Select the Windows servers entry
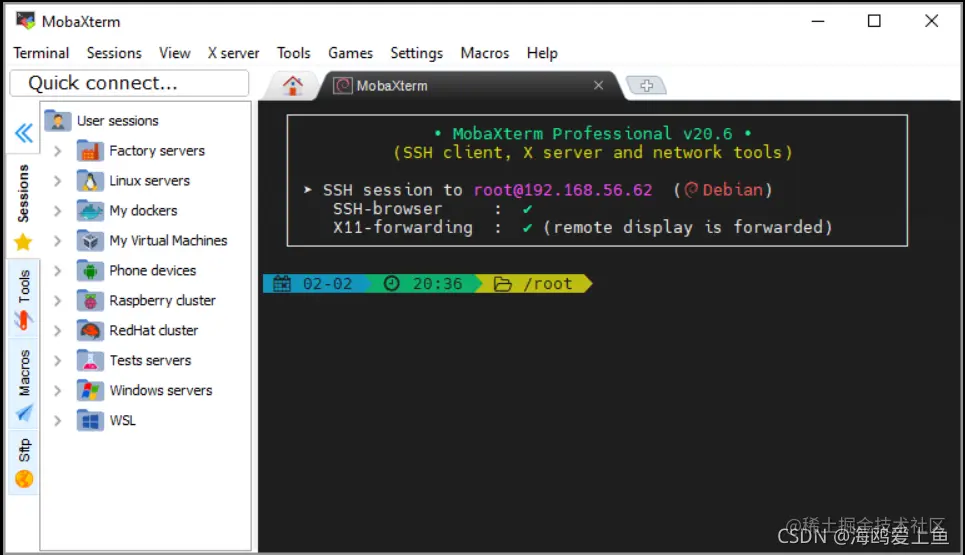The height and width of the screenshot is (555, 965). (x=161, y=390)
